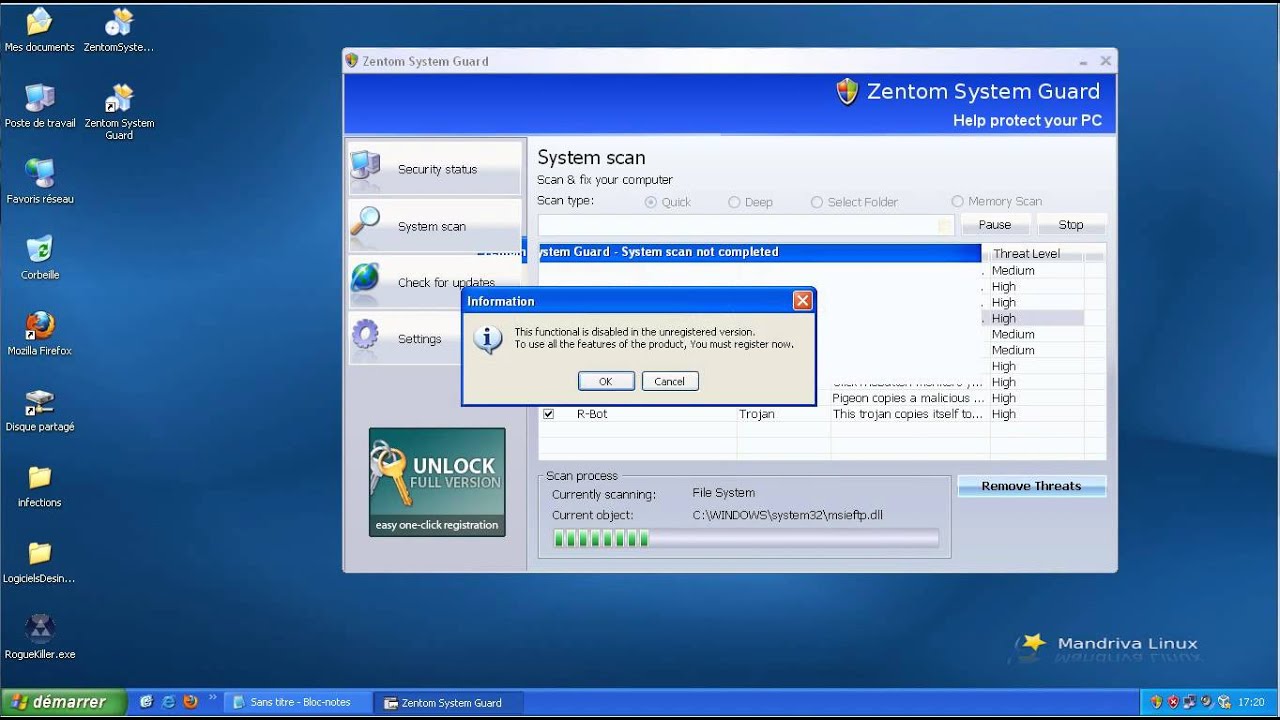Select the LogicielsDesin... folder on desktop

[x=39, y=562]
